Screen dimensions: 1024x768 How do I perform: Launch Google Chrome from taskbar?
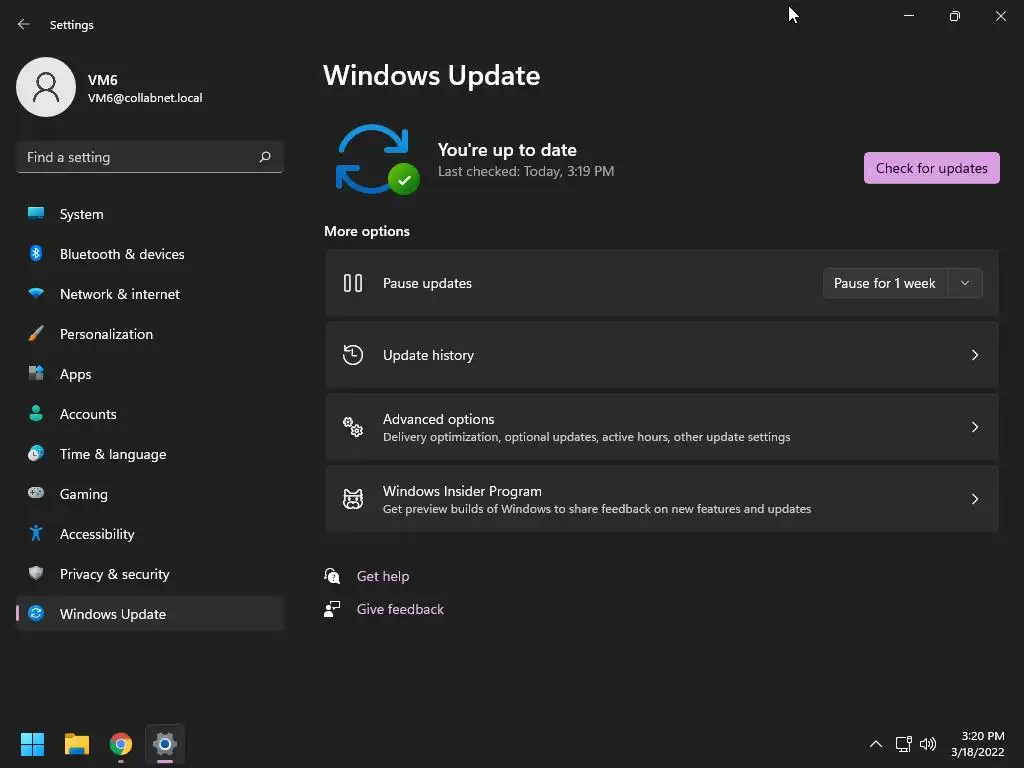pos(121,744)
